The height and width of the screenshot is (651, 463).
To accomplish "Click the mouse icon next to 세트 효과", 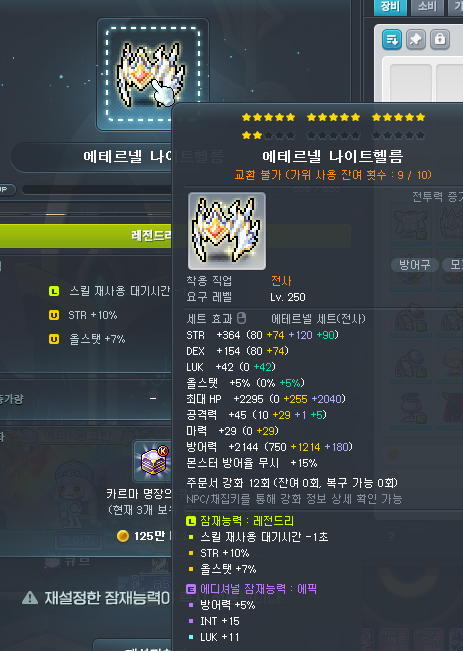I will [x=241, y=318].
